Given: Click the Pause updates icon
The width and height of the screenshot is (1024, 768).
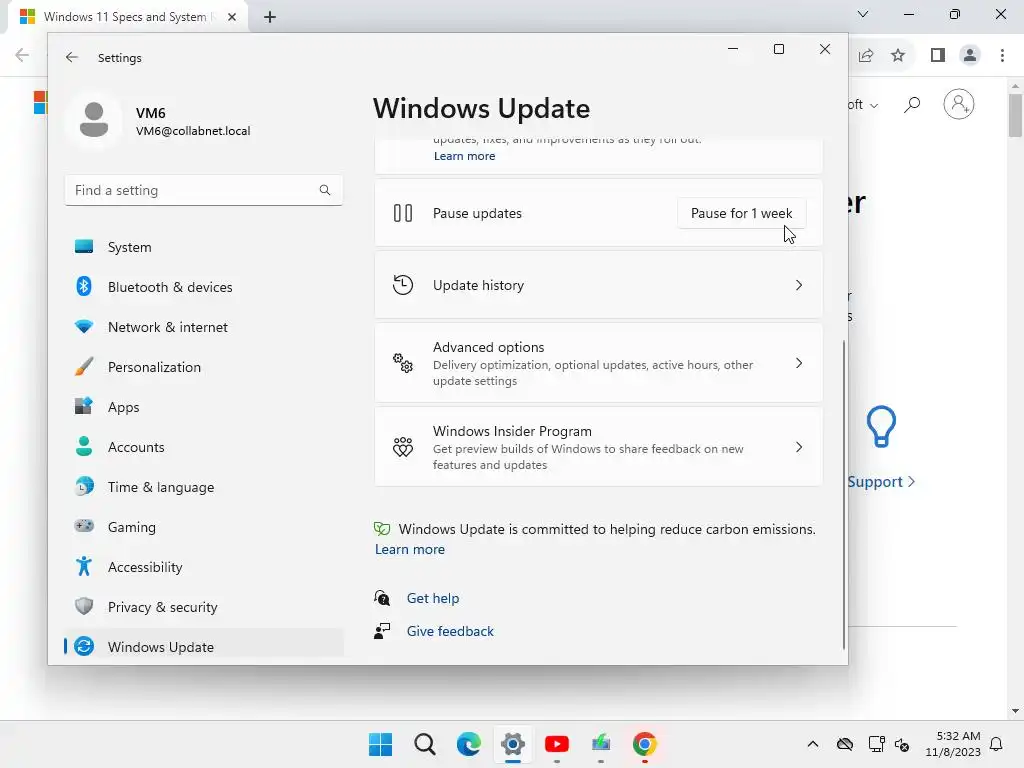Looking at the screenshot, I should click(x=403, y=213).
